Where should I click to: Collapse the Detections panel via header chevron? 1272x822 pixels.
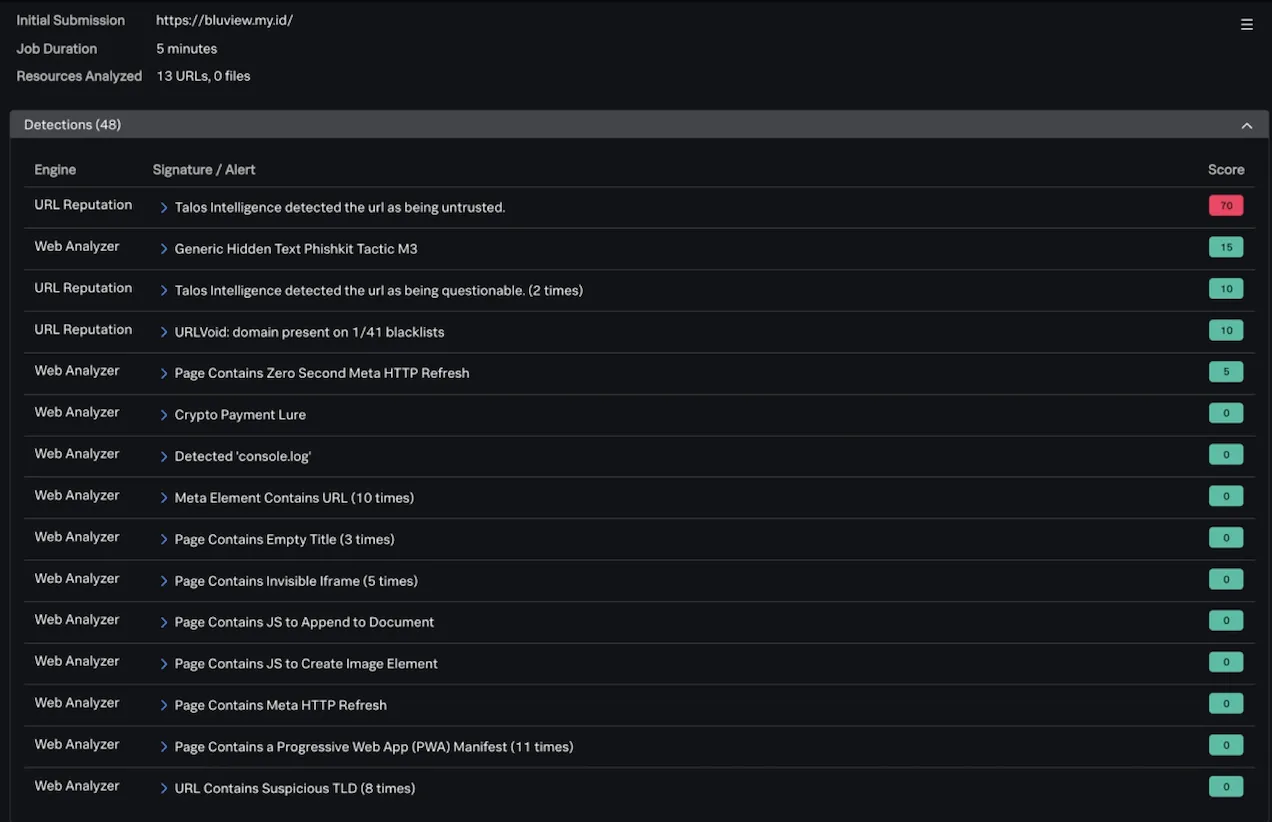[1247, 125]
